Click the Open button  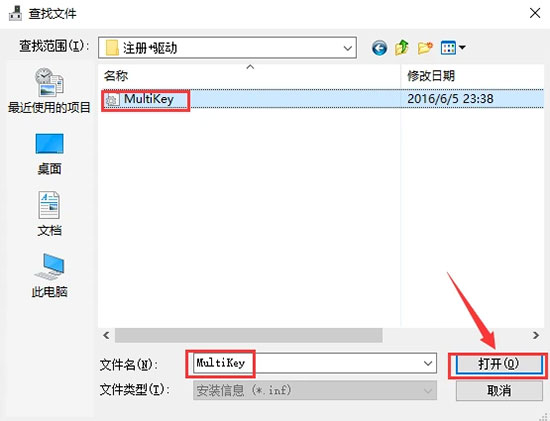498,364
